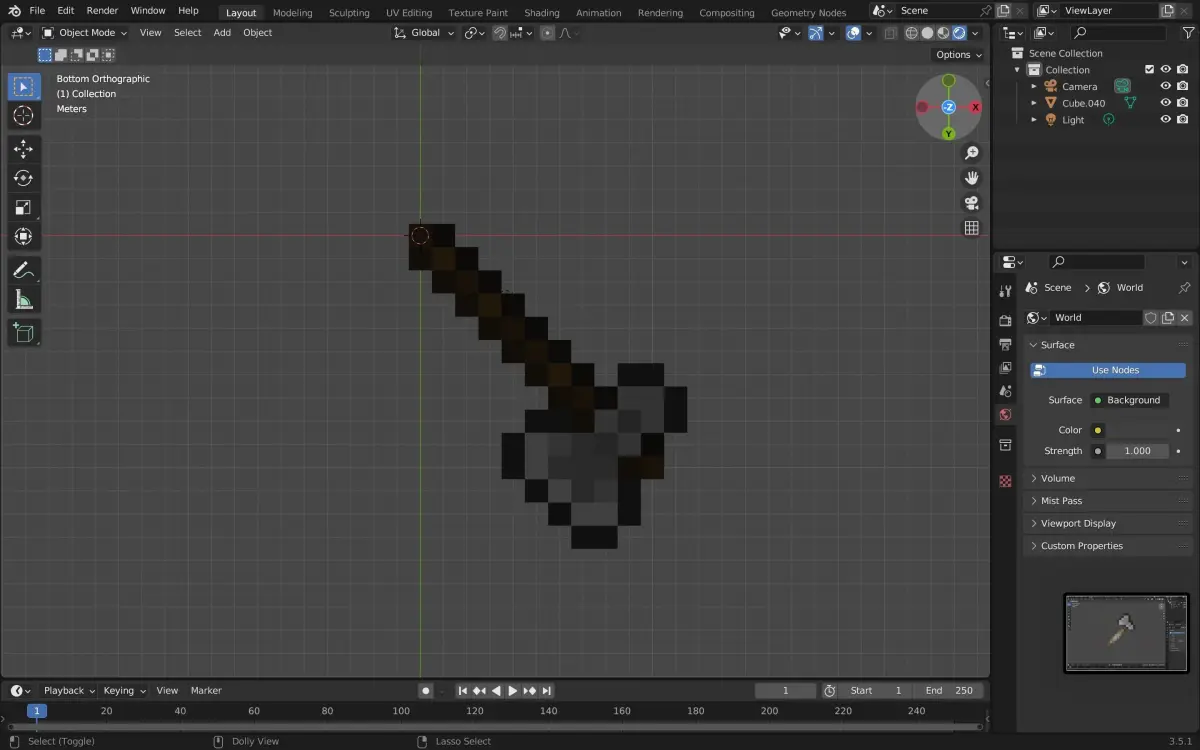
Task: Open the Render menu
Action: tap(102, 10)
